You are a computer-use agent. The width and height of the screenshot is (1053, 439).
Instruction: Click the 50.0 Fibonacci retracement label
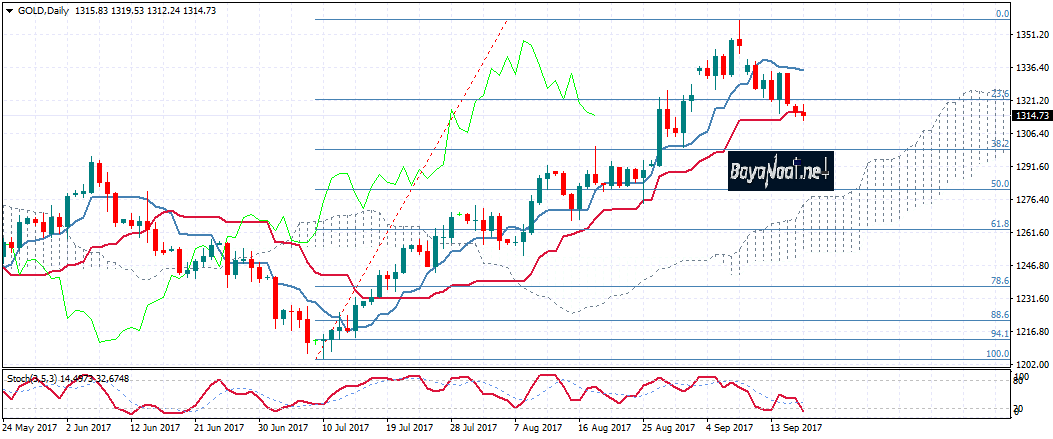pos(999,184)
